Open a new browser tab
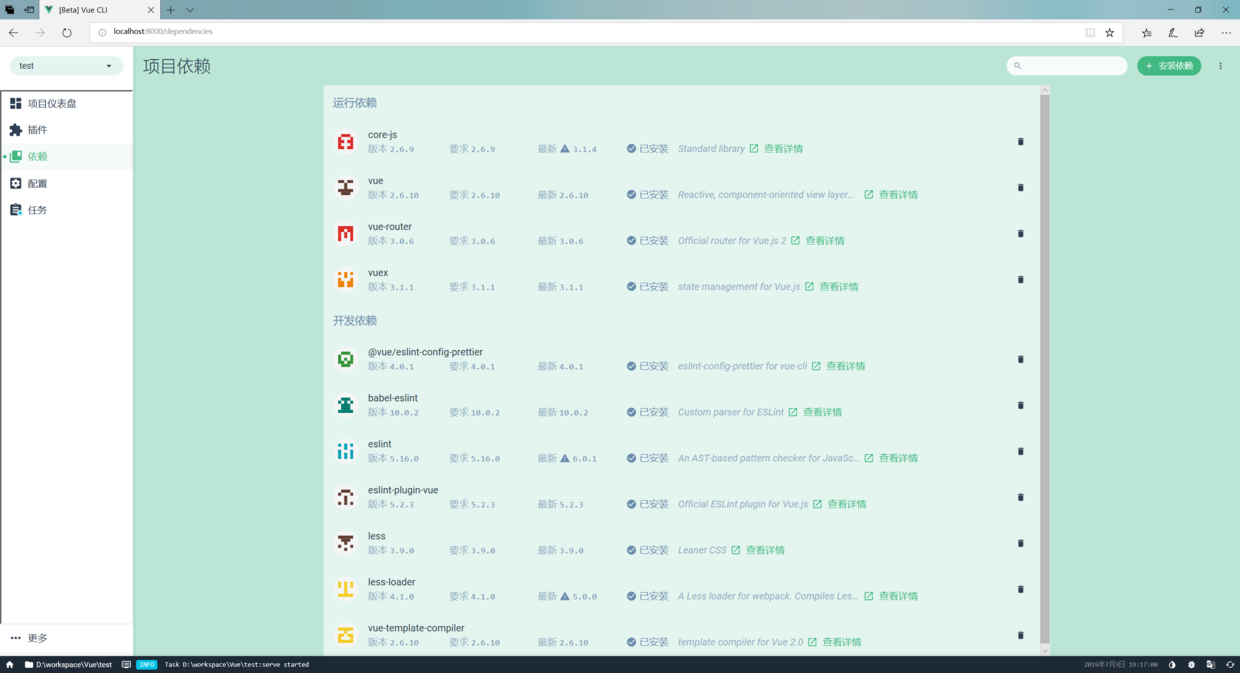 (171, 10)
